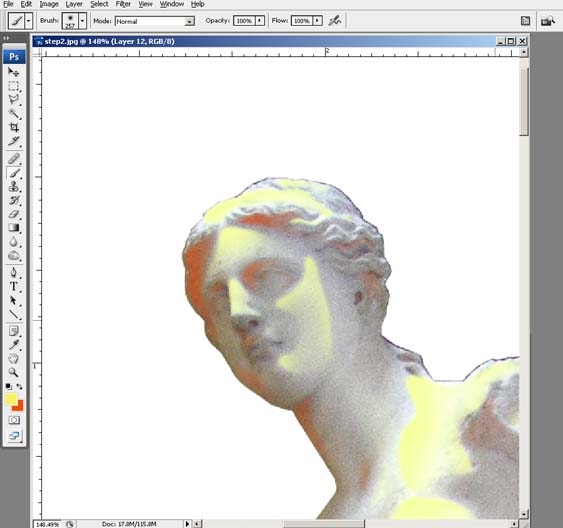Click the scroll up arrow of document
Viewport: 563px width, 528px height.
click(x=524, y=53)
